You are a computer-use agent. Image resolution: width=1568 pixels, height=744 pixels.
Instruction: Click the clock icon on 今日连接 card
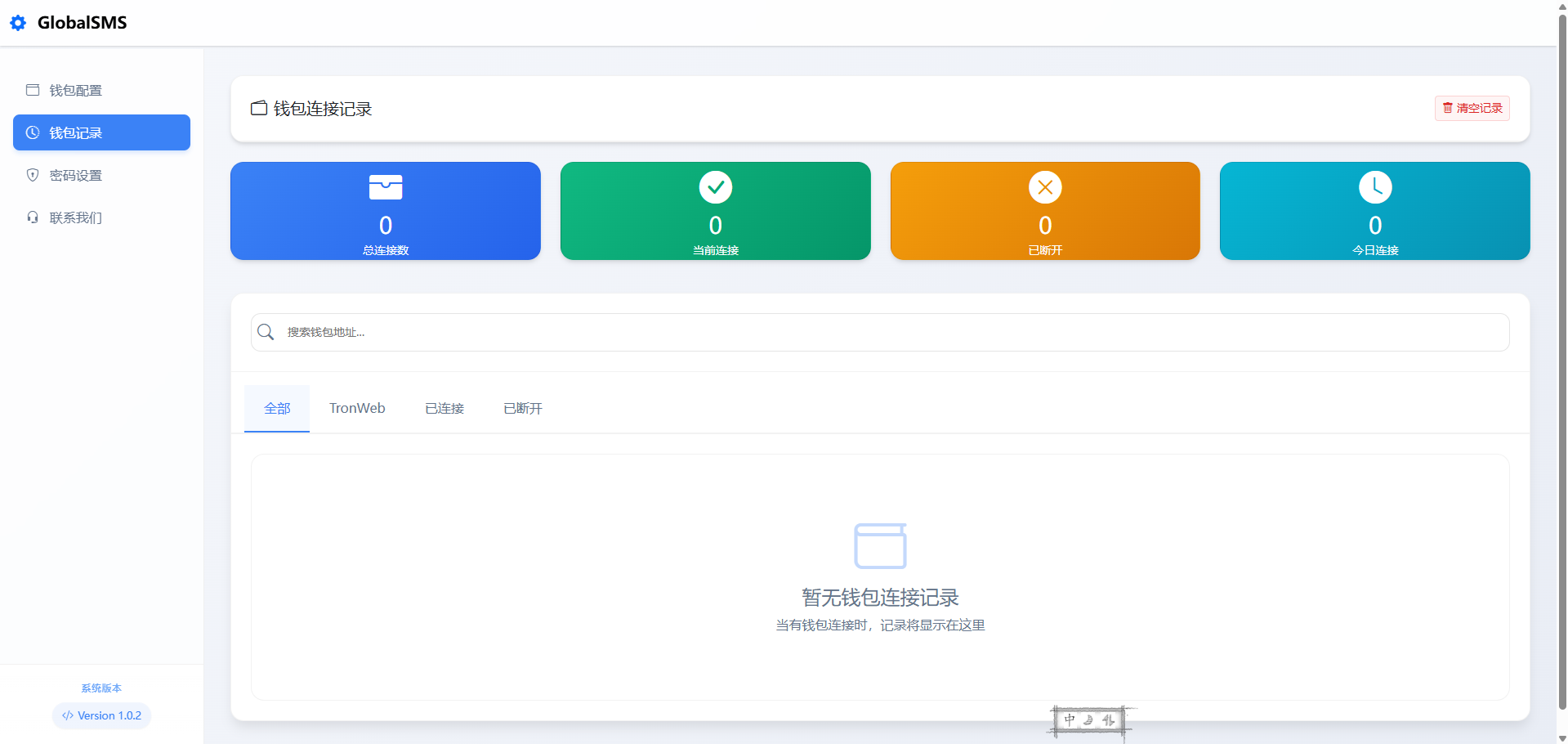click(1375, 187)
